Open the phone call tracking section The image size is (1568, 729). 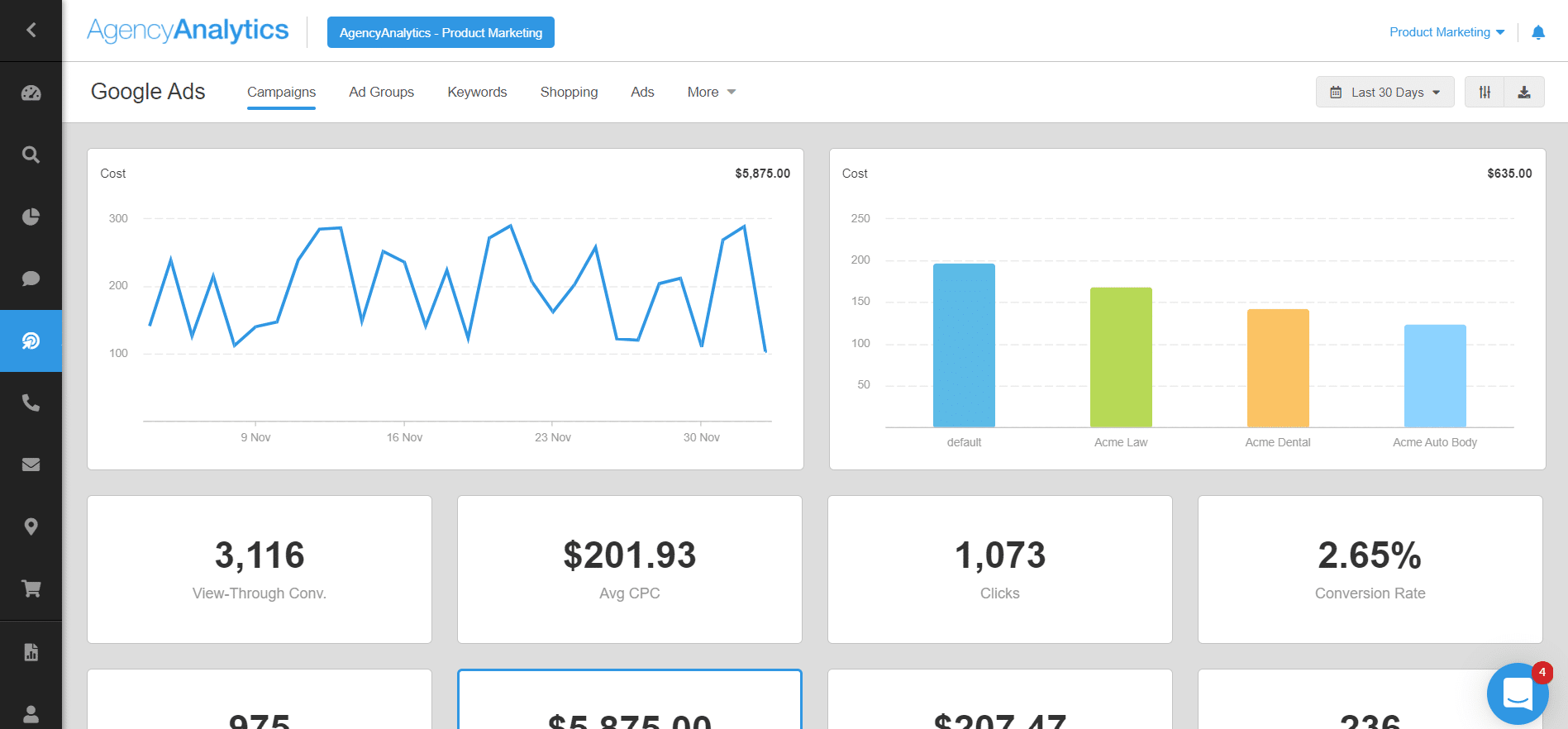coord(31,403)
